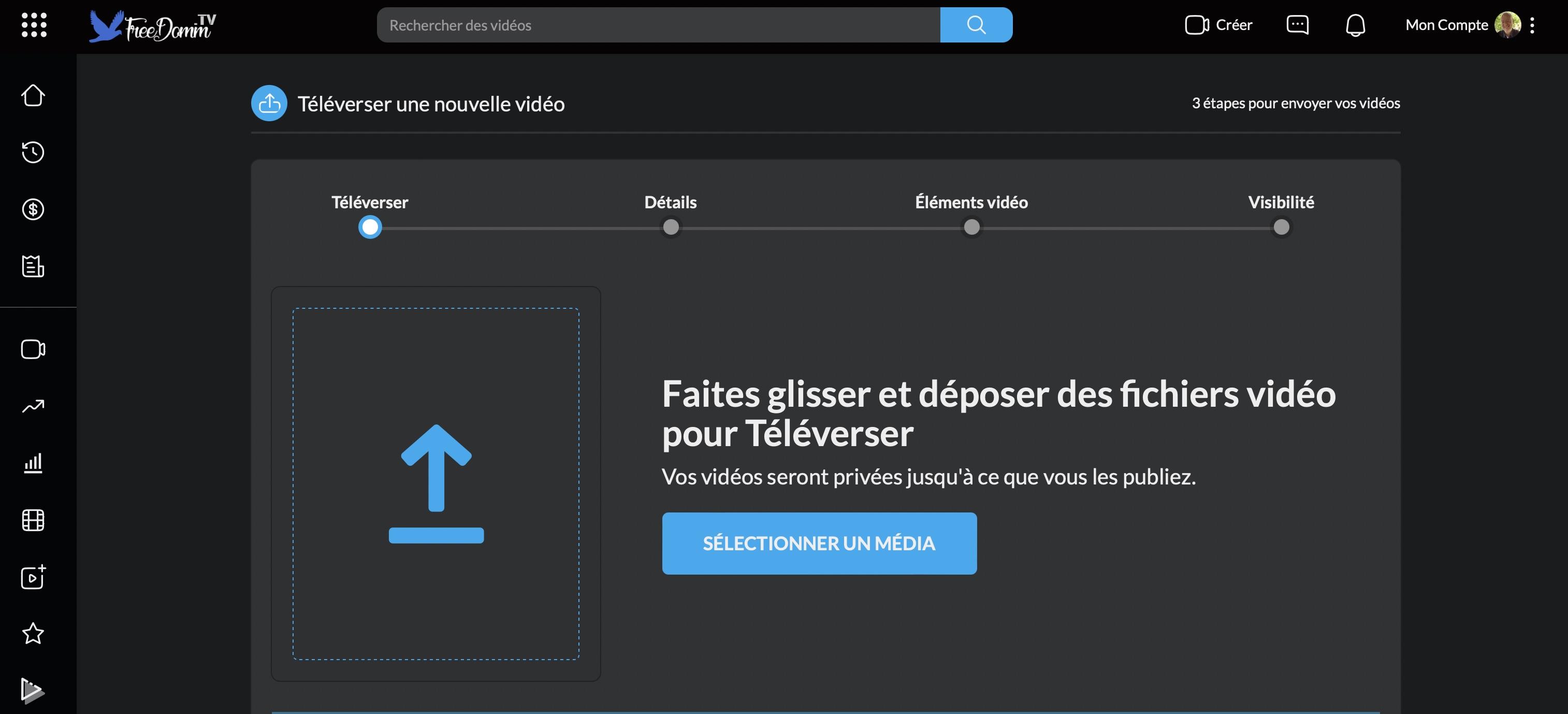Open the Mon Compte account menu
This screenshot has width=1568, height=714.
(x=1446, y=25)
